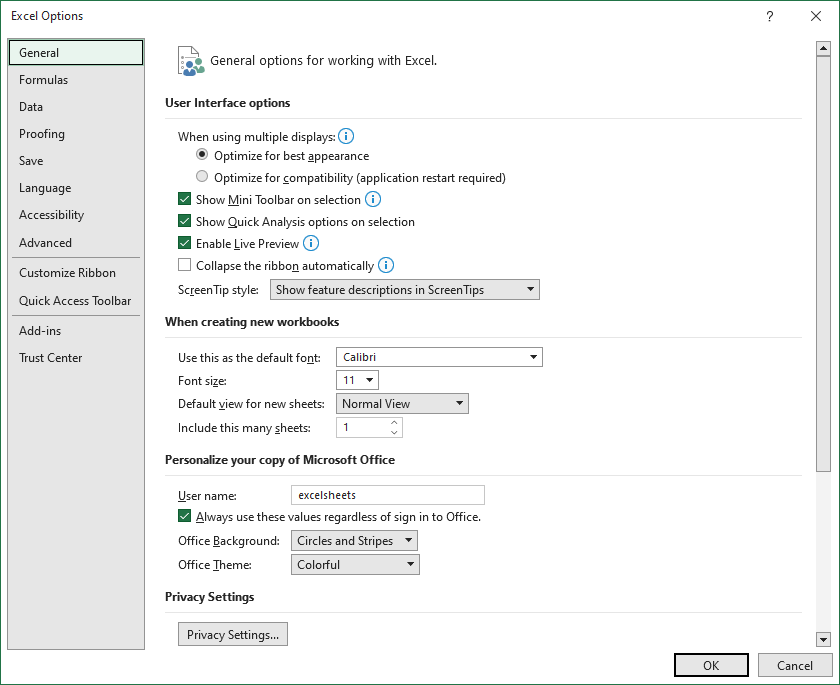Screen dimensions: 840x685
Task: Uncheck Show Mini Toolbar on selection
Action: [x=184, y=199]
